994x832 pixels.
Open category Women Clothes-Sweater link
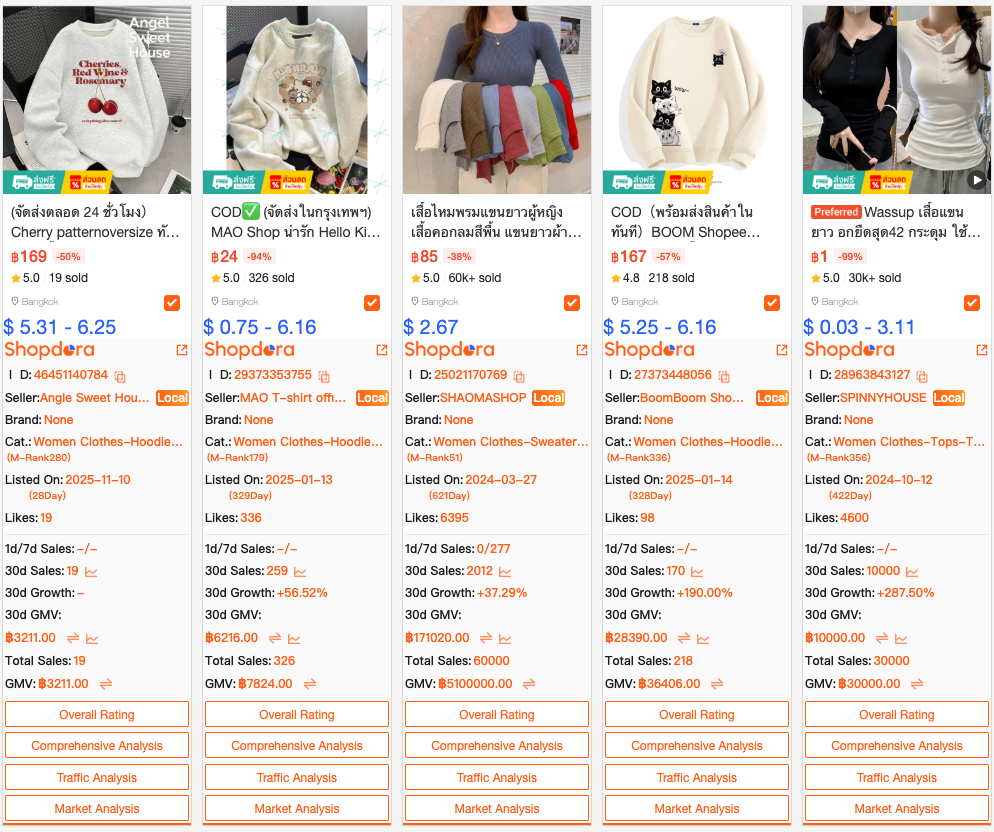pyautogui.click(x=511, y=441)
